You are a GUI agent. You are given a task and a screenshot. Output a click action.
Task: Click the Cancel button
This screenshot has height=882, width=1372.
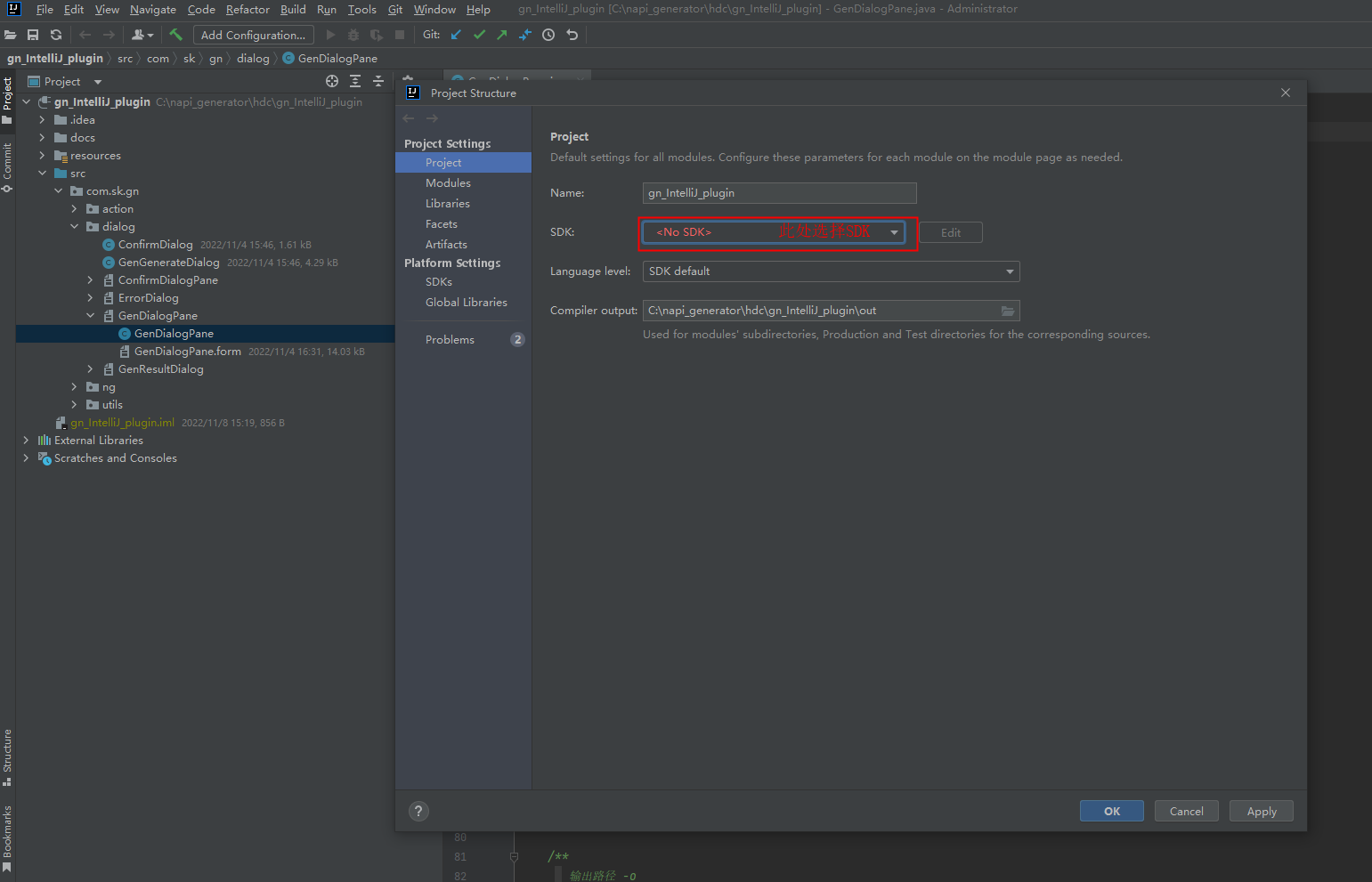pos(1186,811)
